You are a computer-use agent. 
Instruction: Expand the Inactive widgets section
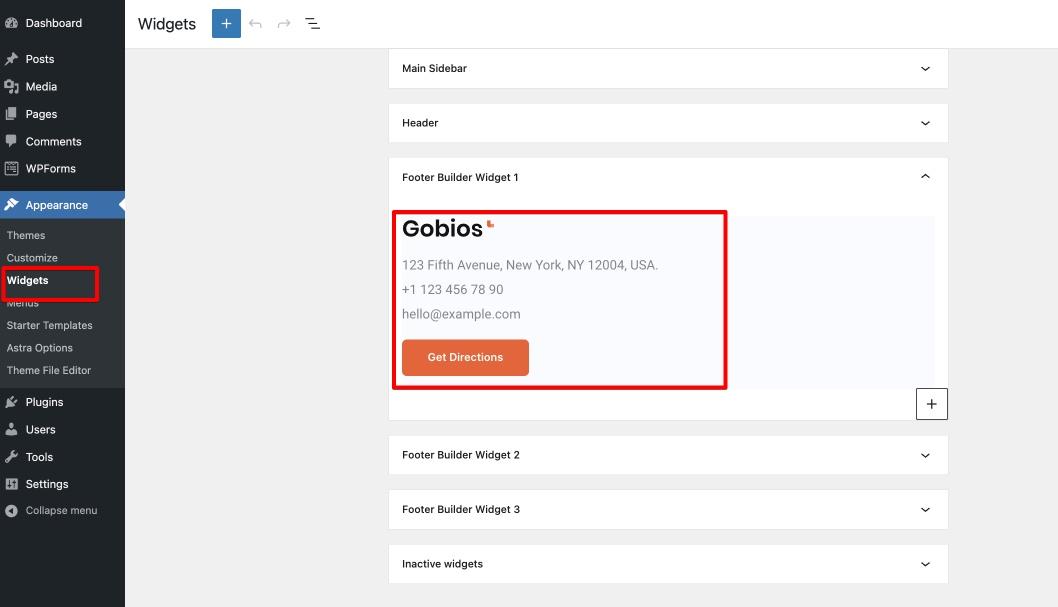click(925, 564)
